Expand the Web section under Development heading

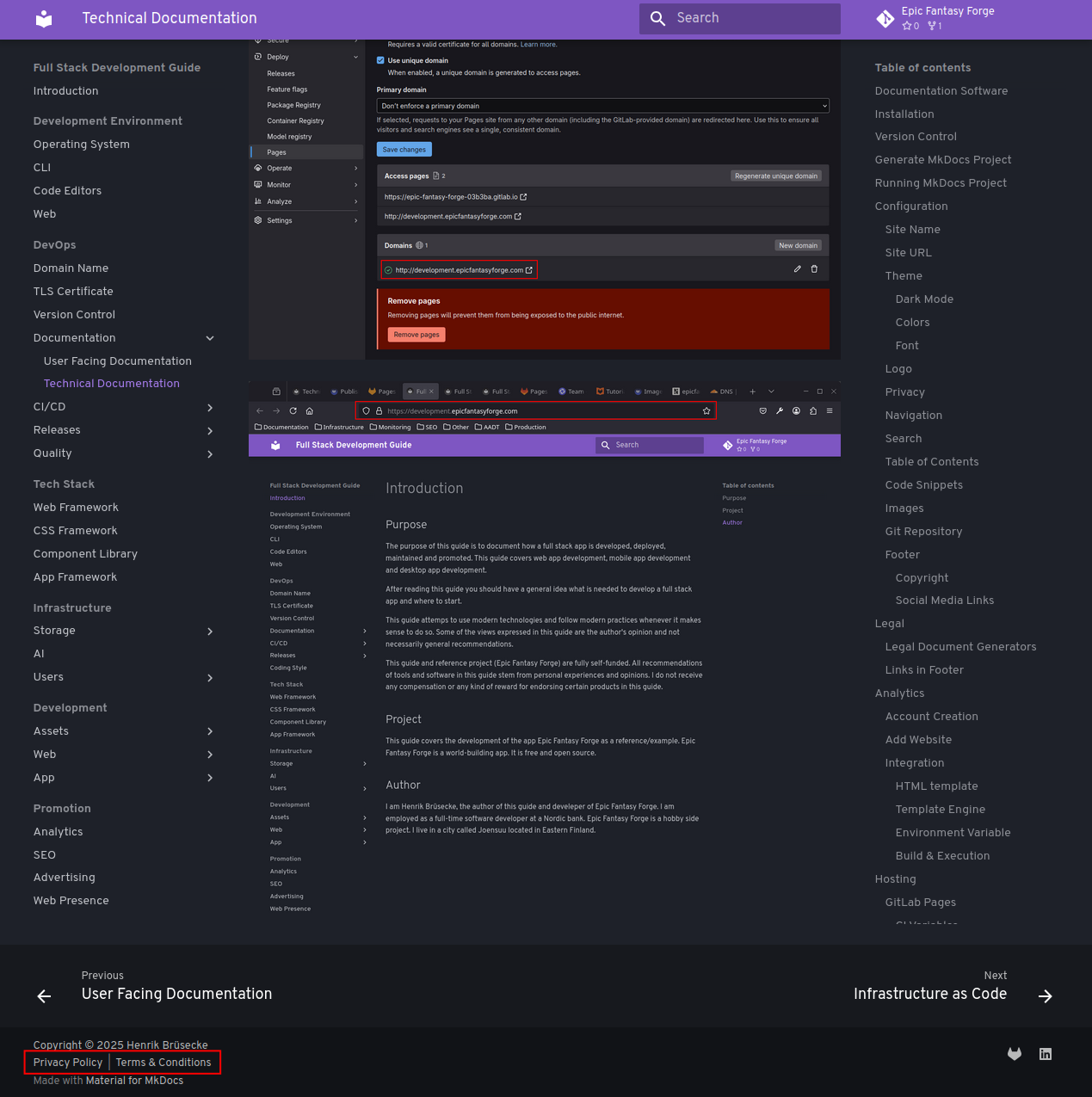click(x=210, y=755)
